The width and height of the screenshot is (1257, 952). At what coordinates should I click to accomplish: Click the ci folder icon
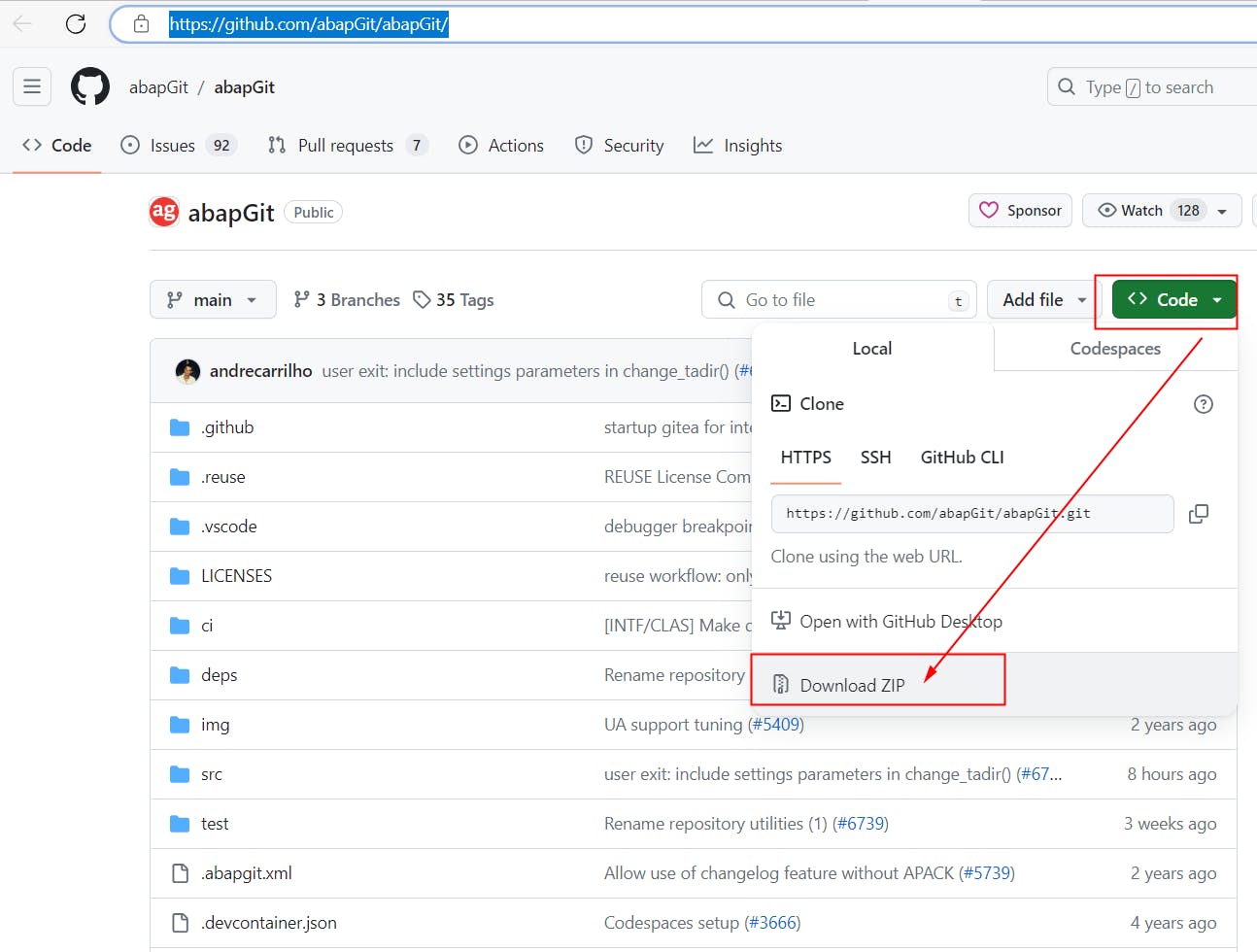pos(180,626)
